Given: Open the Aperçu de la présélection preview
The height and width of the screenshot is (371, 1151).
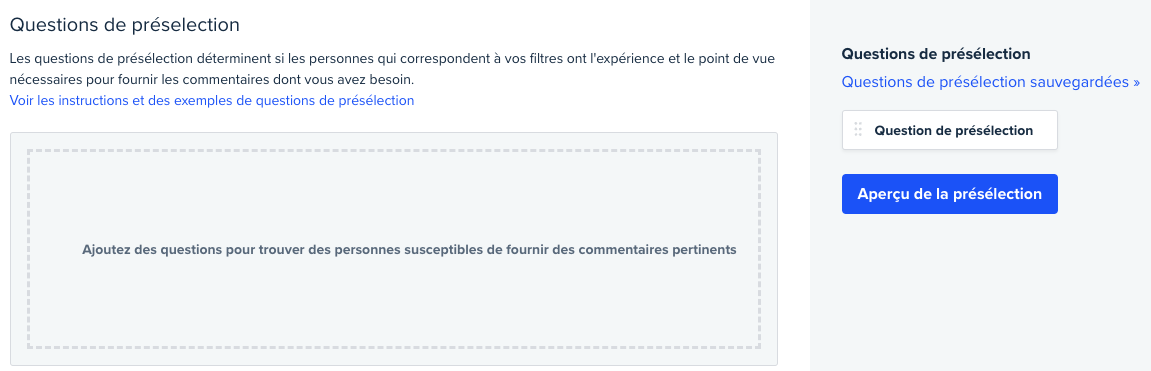Looking at the screenshot, I should 949,194.
